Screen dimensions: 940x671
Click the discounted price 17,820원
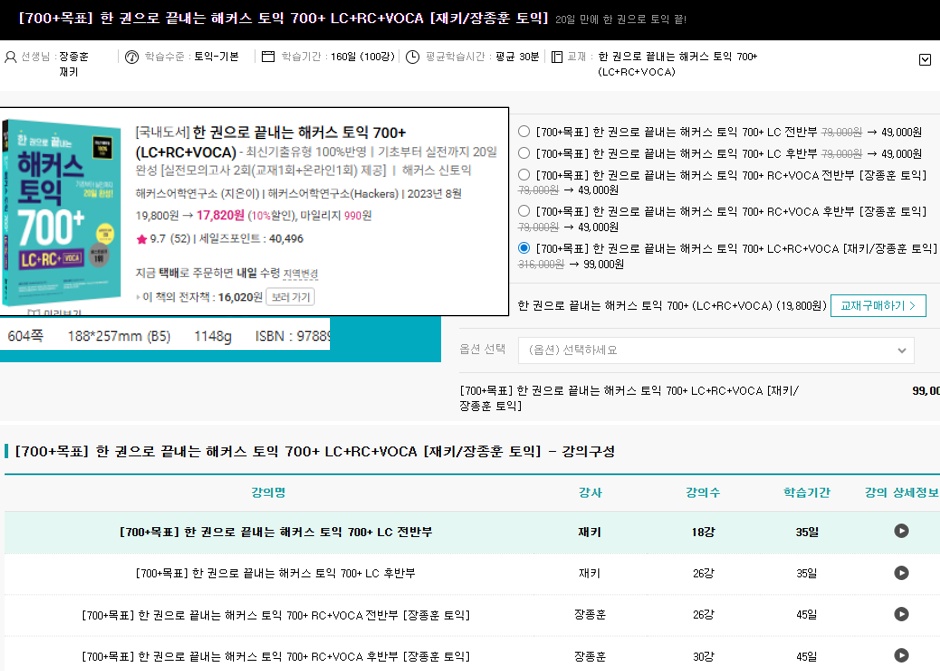coord(221,215)
